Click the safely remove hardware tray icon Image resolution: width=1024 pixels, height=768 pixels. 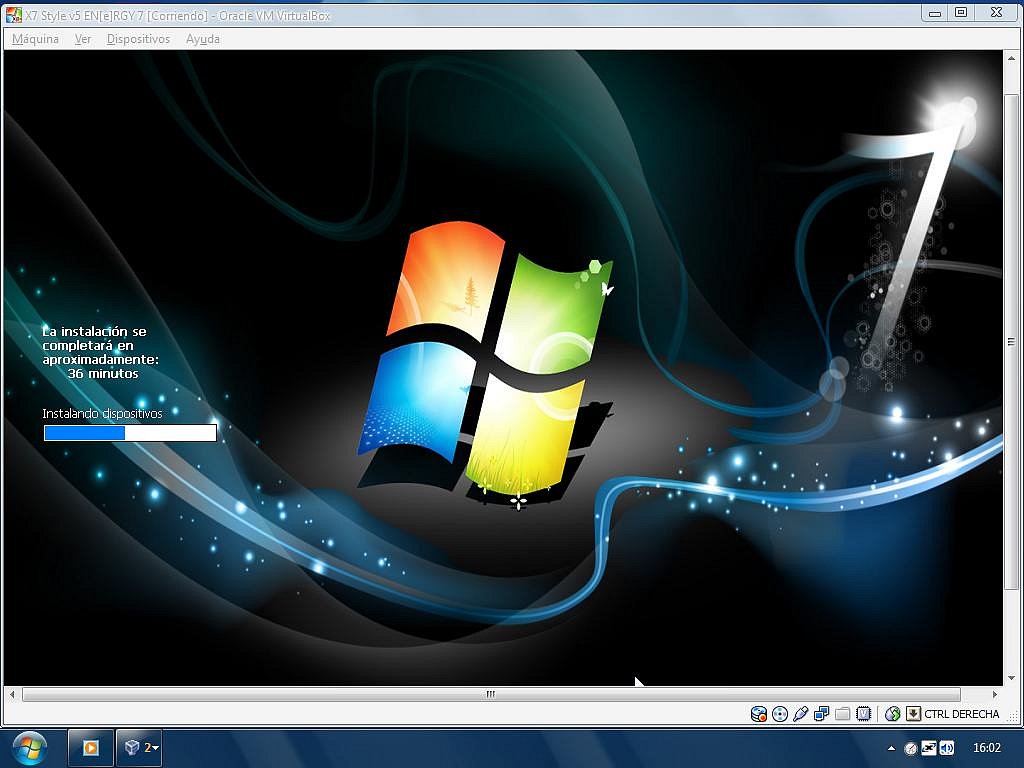[x=910, y=748]
